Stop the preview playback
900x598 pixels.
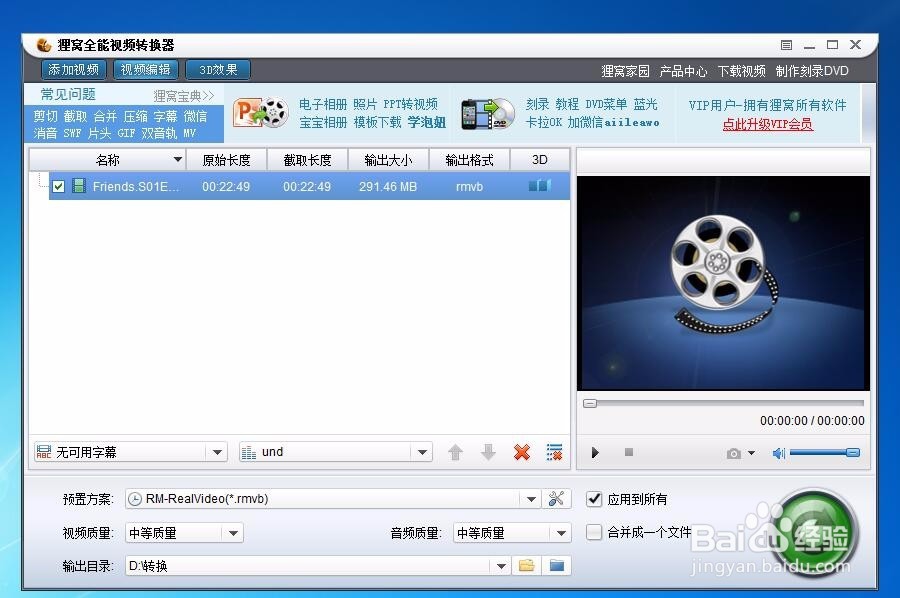[x=629, y=452]
